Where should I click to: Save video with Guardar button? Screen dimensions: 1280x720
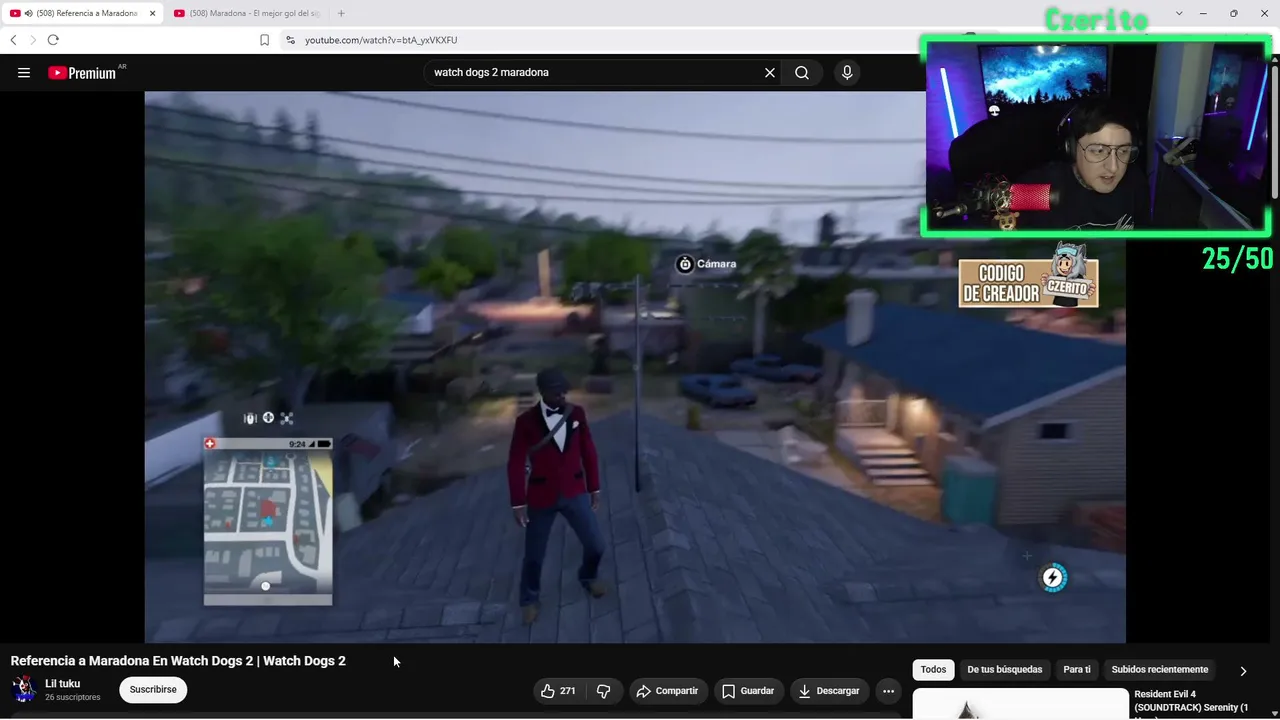[x=748, y=691]
